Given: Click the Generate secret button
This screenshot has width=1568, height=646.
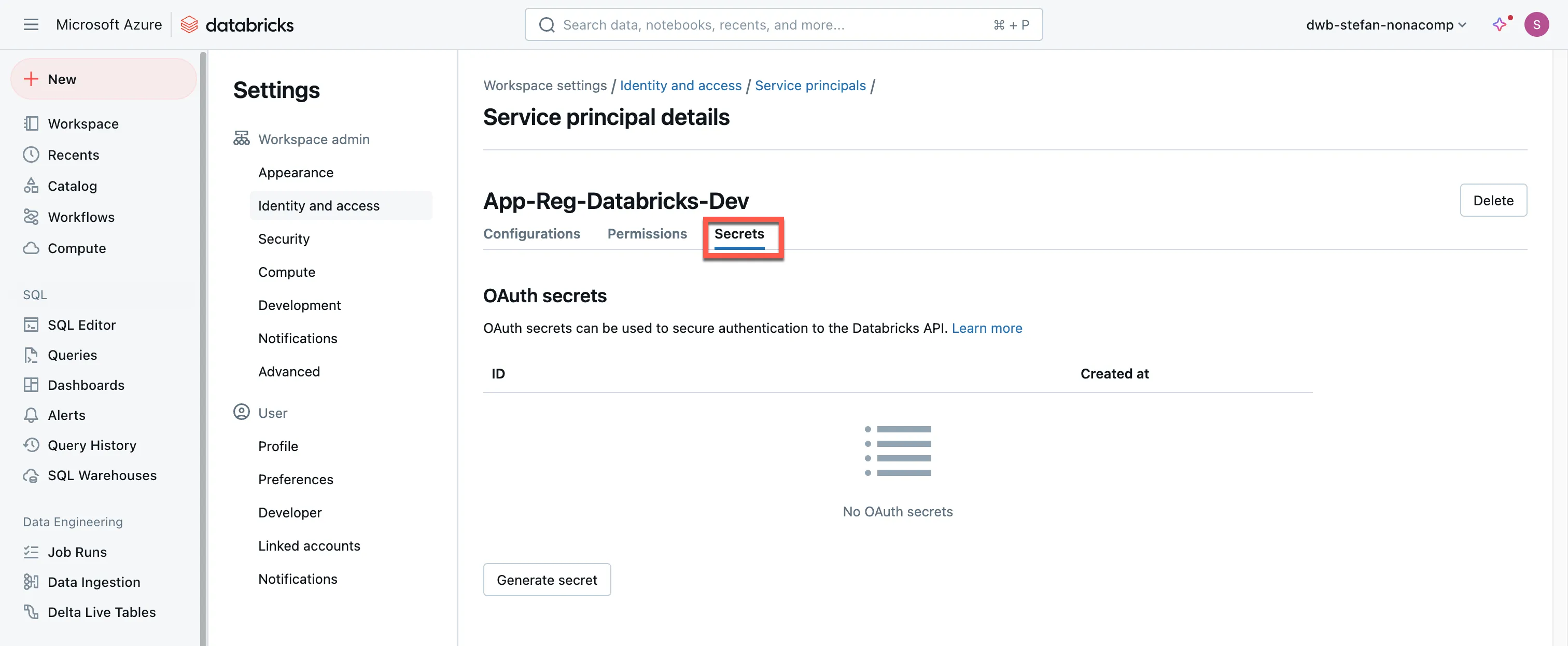Looking at the screenshot, I should click(547, 580).
